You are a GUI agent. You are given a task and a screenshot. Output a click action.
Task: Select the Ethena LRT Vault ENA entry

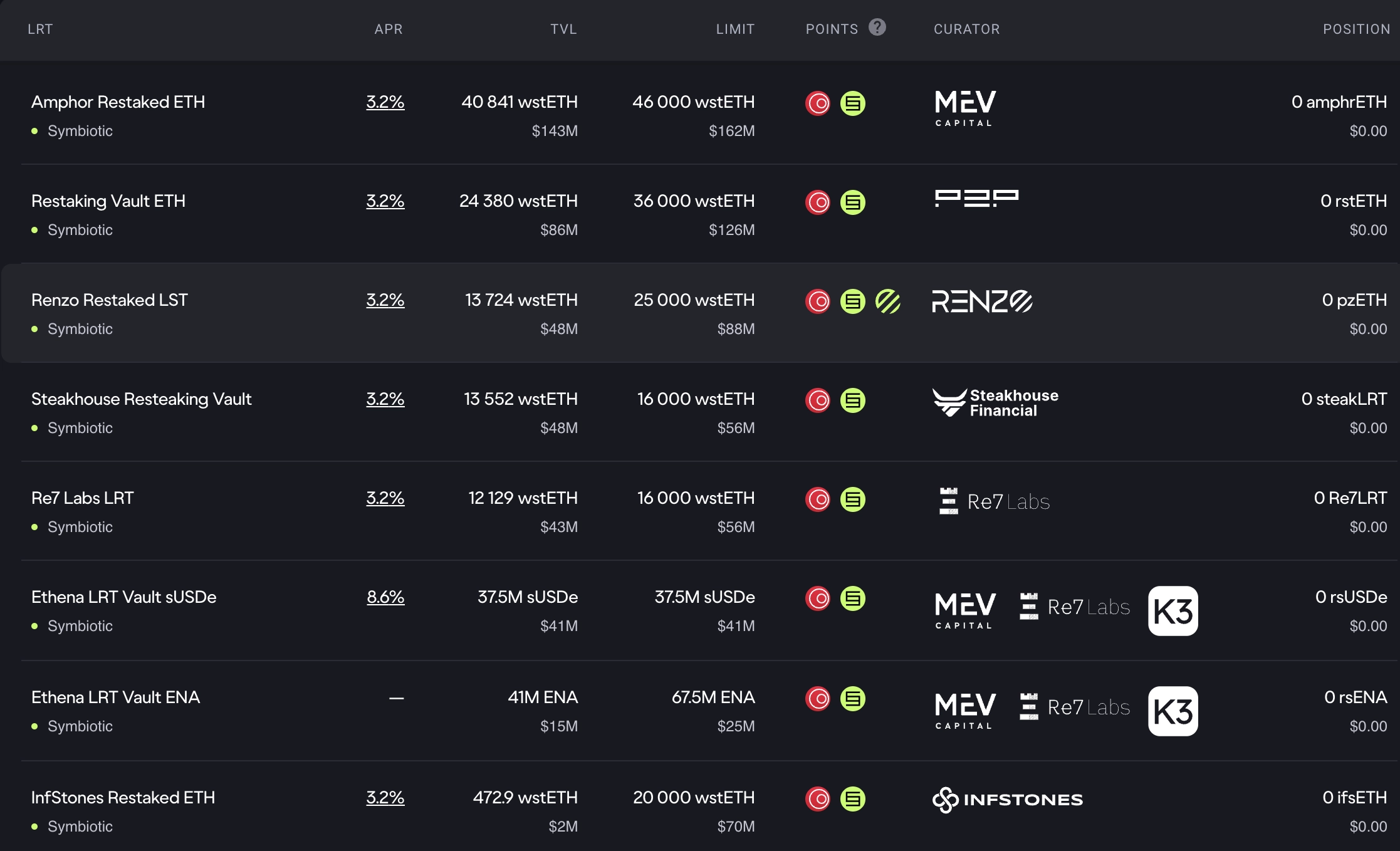(x=116, y=697)
